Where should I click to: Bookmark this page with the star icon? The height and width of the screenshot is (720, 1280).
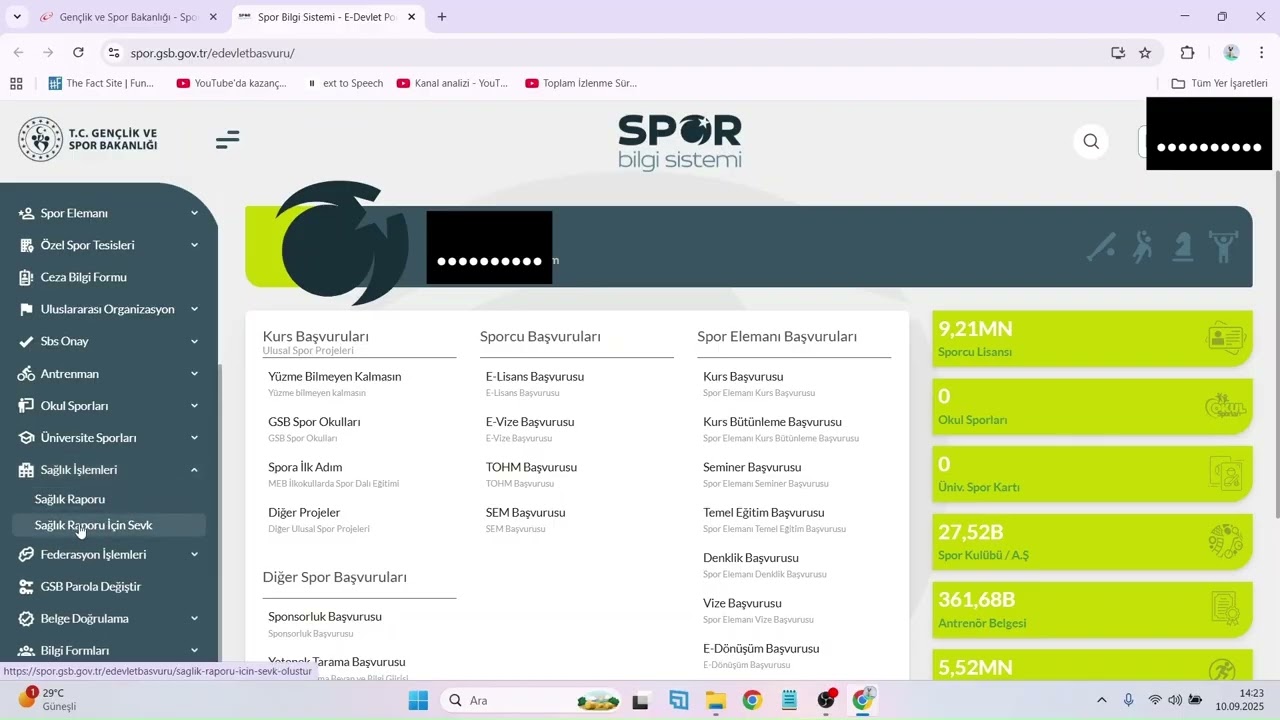click(1145, 53)
